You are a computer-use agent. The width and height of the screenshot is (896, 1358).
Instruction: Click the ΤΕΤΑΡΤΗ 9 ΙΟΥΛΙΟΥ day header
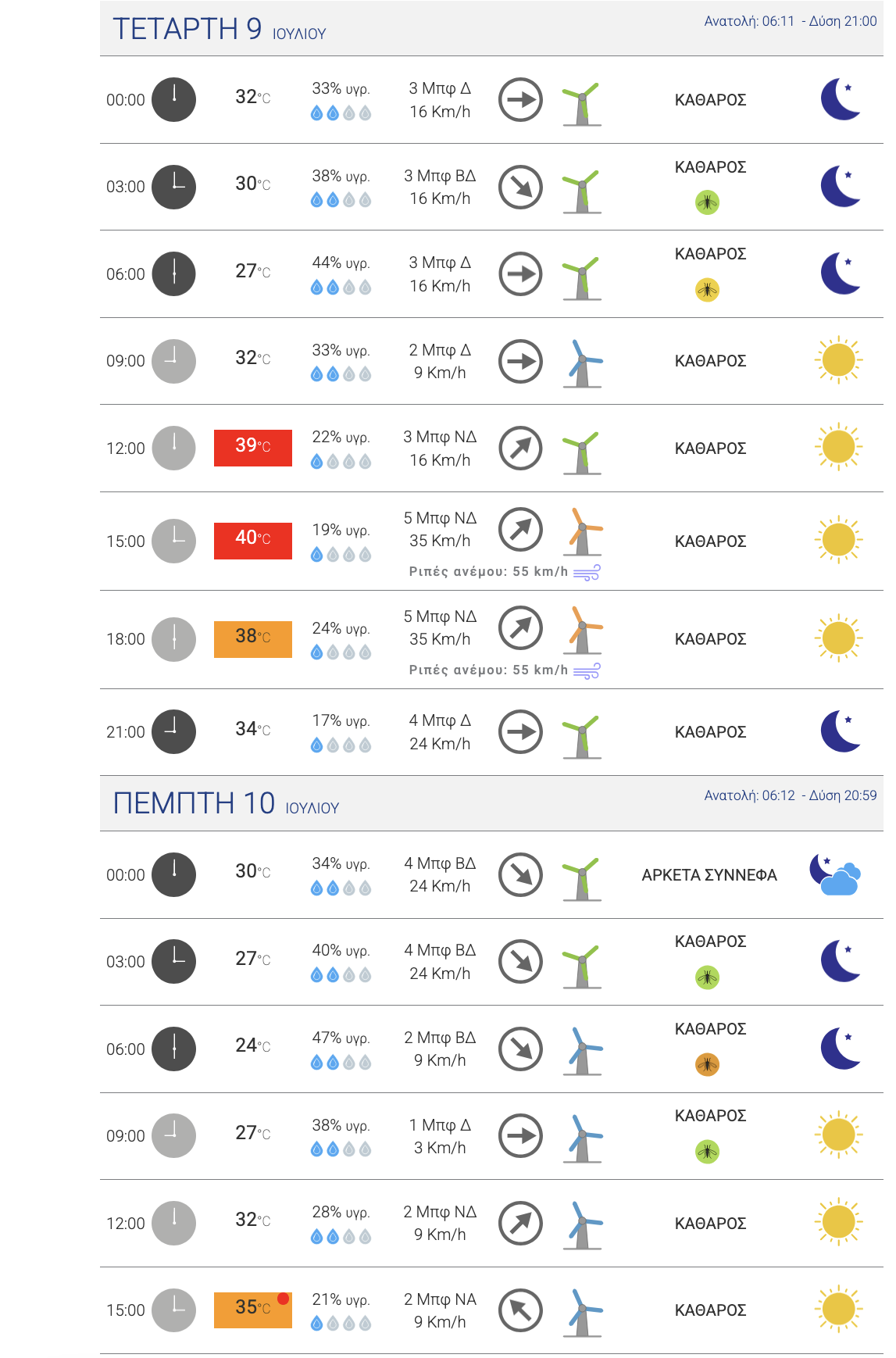pyautogui.click(x=220, y=30)
